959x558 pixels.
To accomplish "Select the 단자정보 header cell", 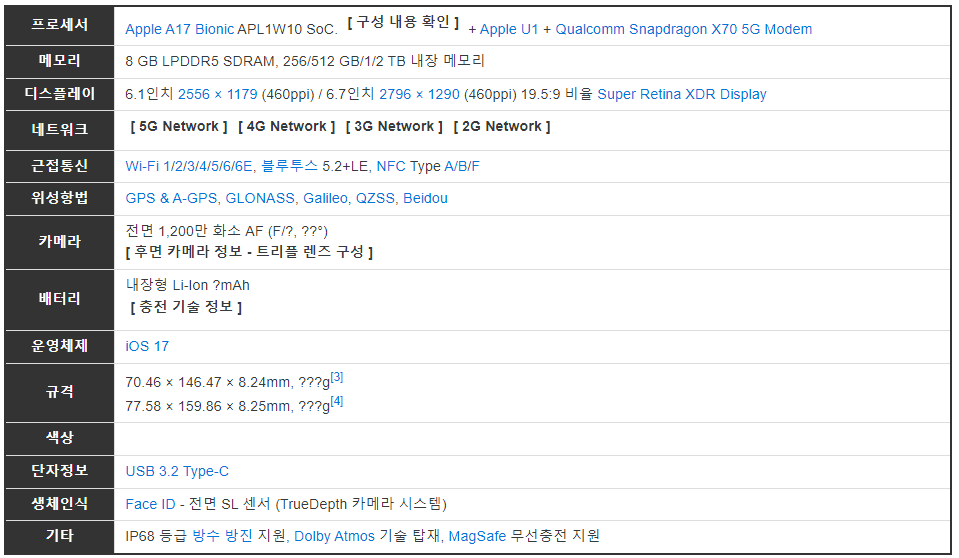I will [x=59, y=472].
